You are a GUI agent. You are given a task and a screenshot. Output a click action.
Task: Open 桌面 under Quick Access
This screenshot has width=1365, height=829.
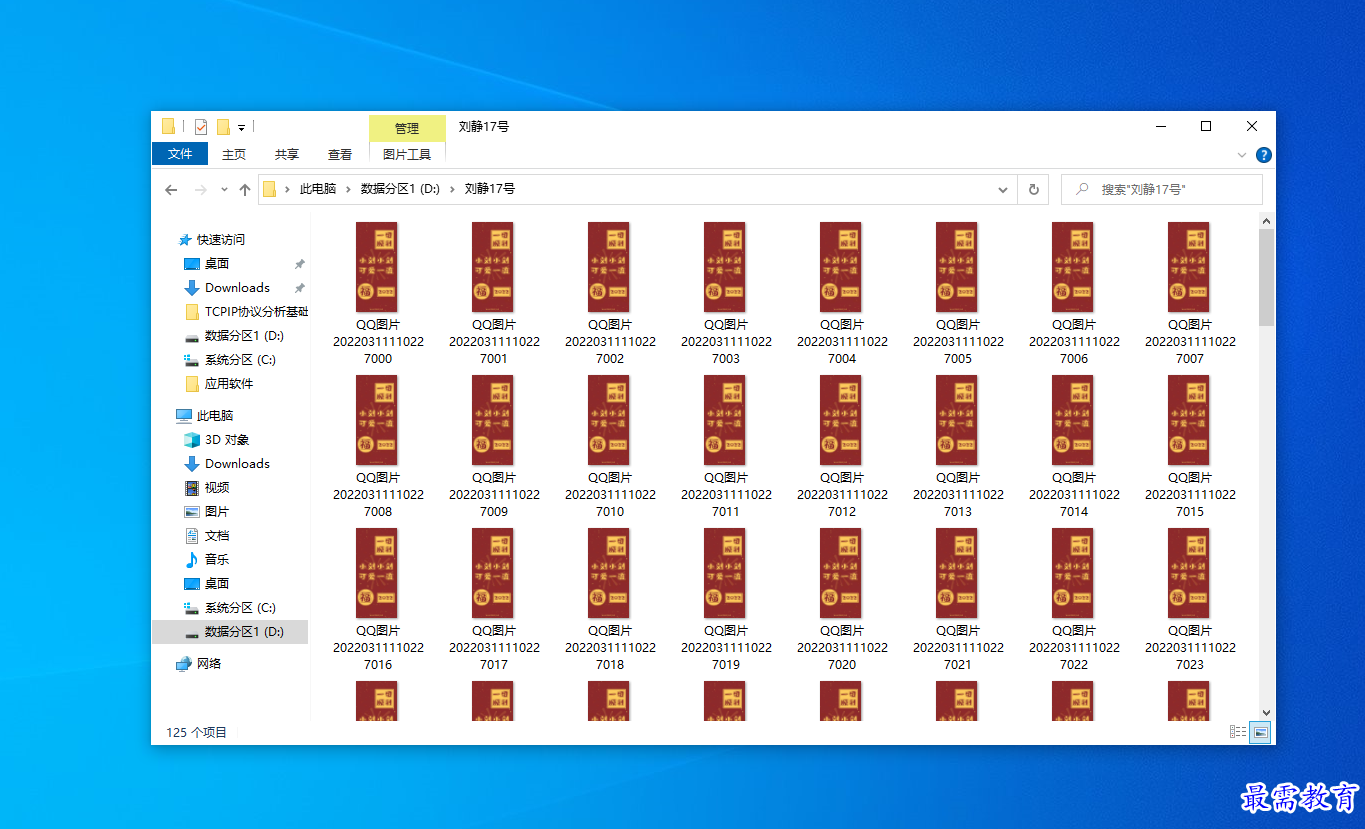coord(217,264)
